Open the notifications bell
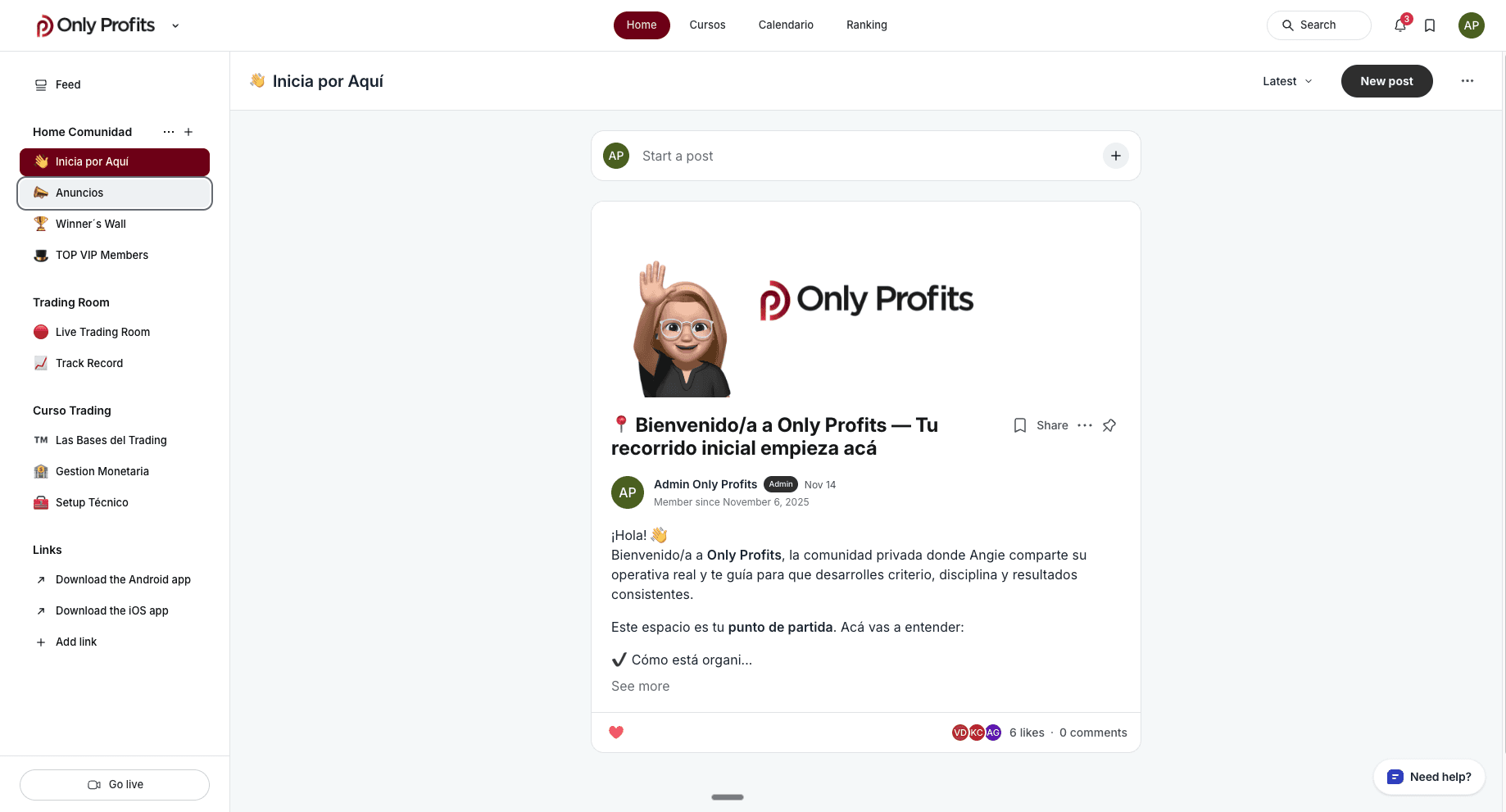 pos(1400,25)
